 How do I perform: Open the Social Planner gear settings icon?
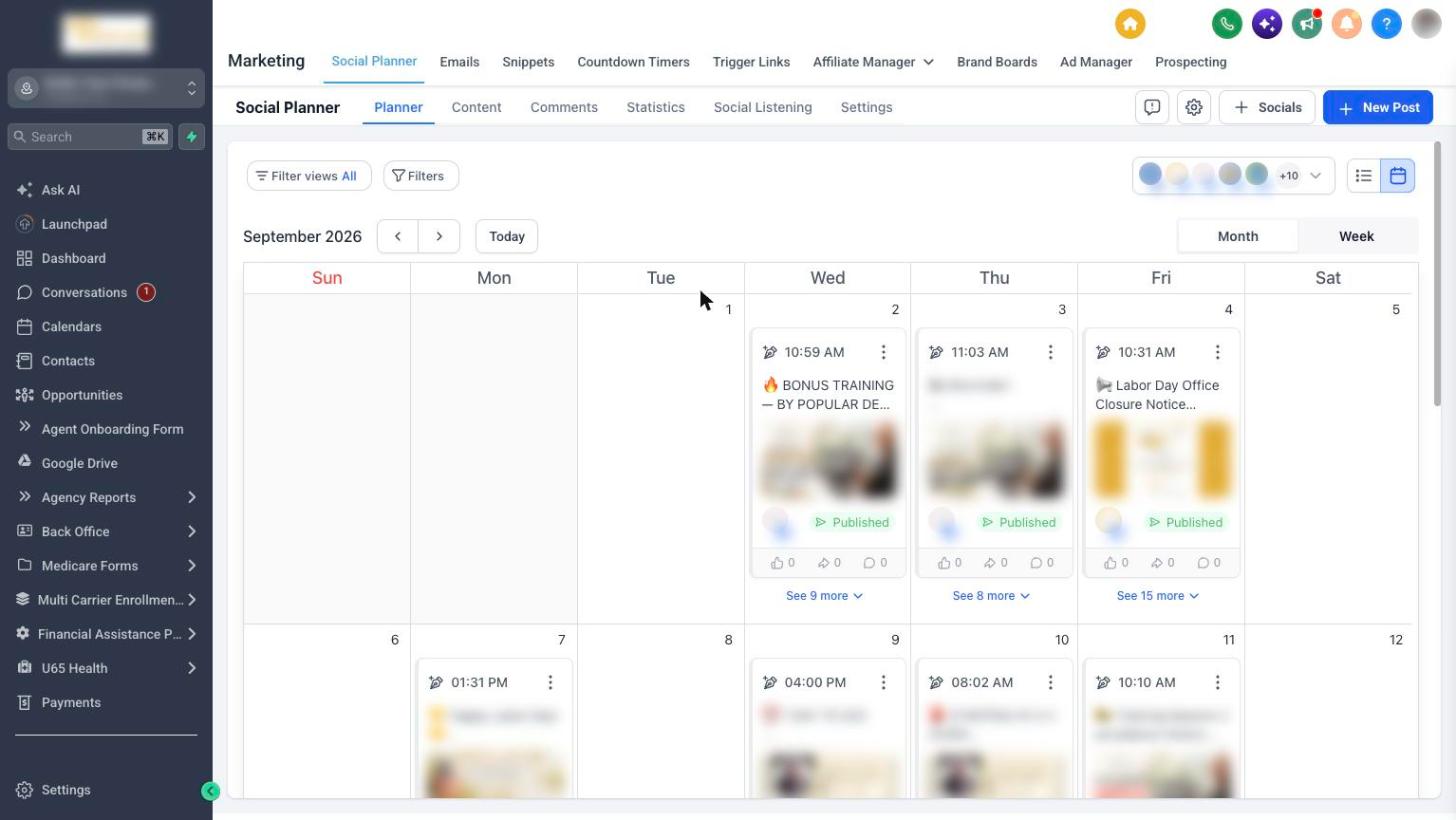(x=1194, y=107)
